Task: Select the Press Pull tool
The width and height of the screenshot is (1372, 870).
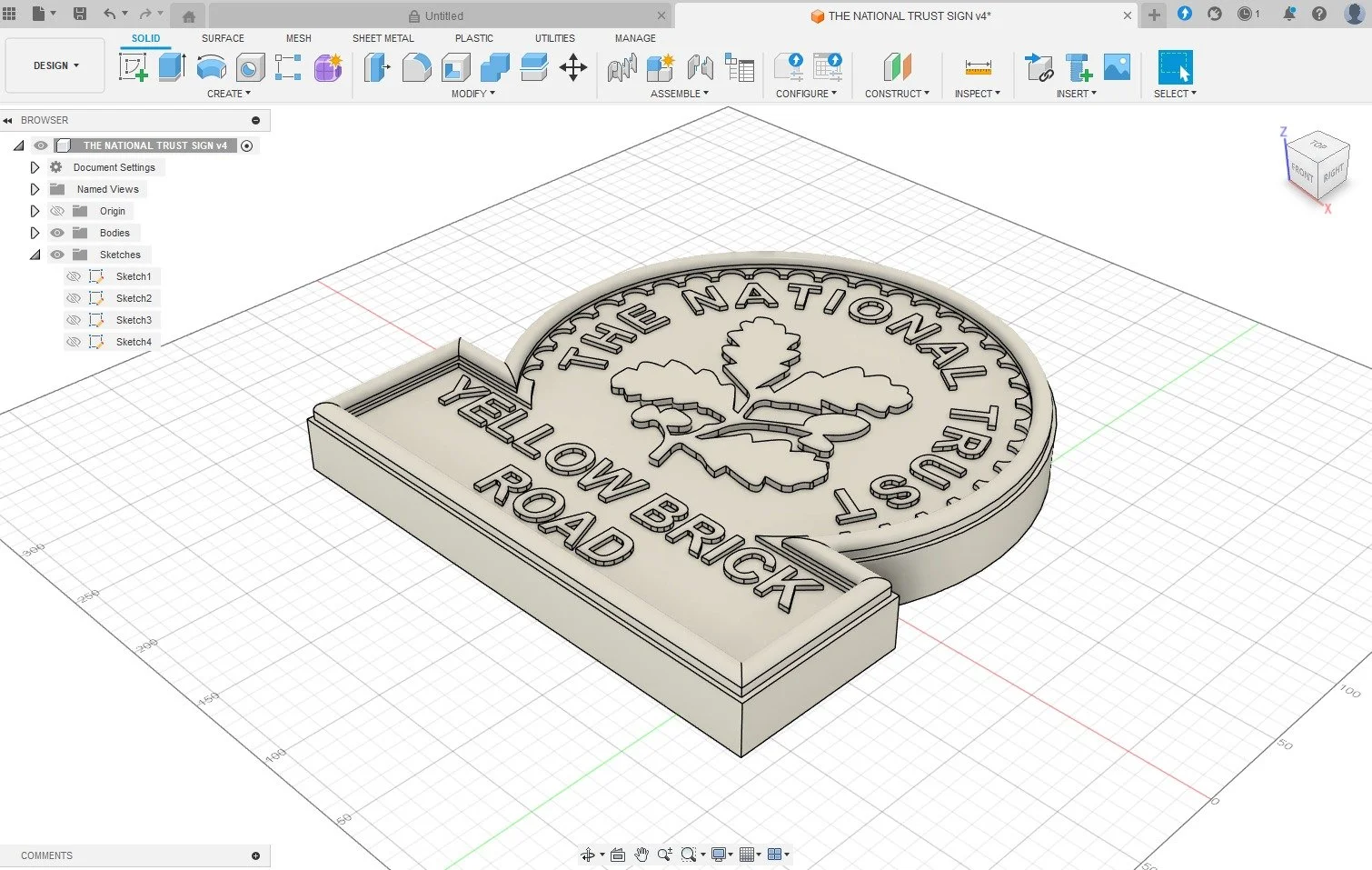Action: (376, 67)
